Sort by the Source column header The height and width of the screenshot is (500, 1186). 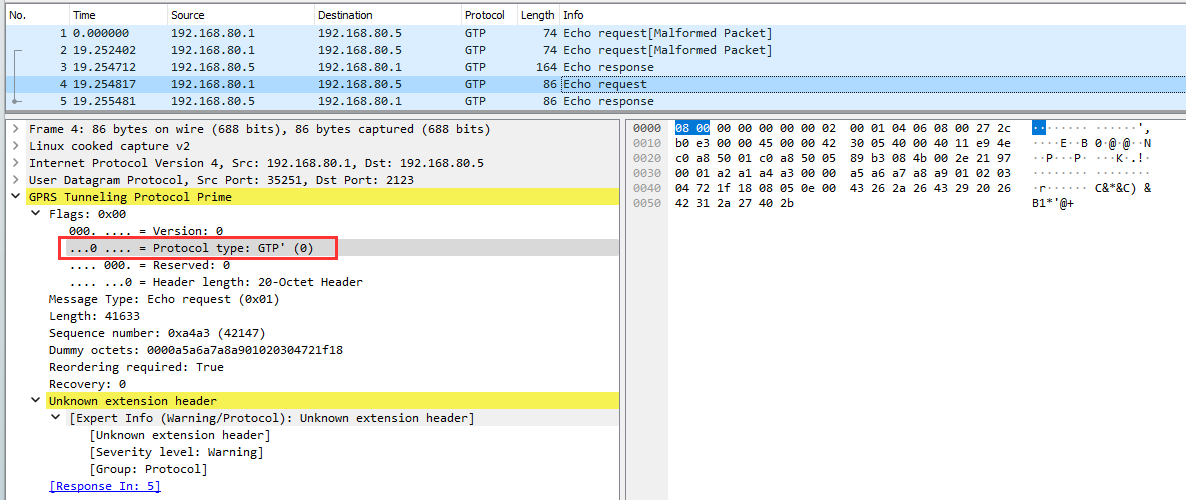188,15
